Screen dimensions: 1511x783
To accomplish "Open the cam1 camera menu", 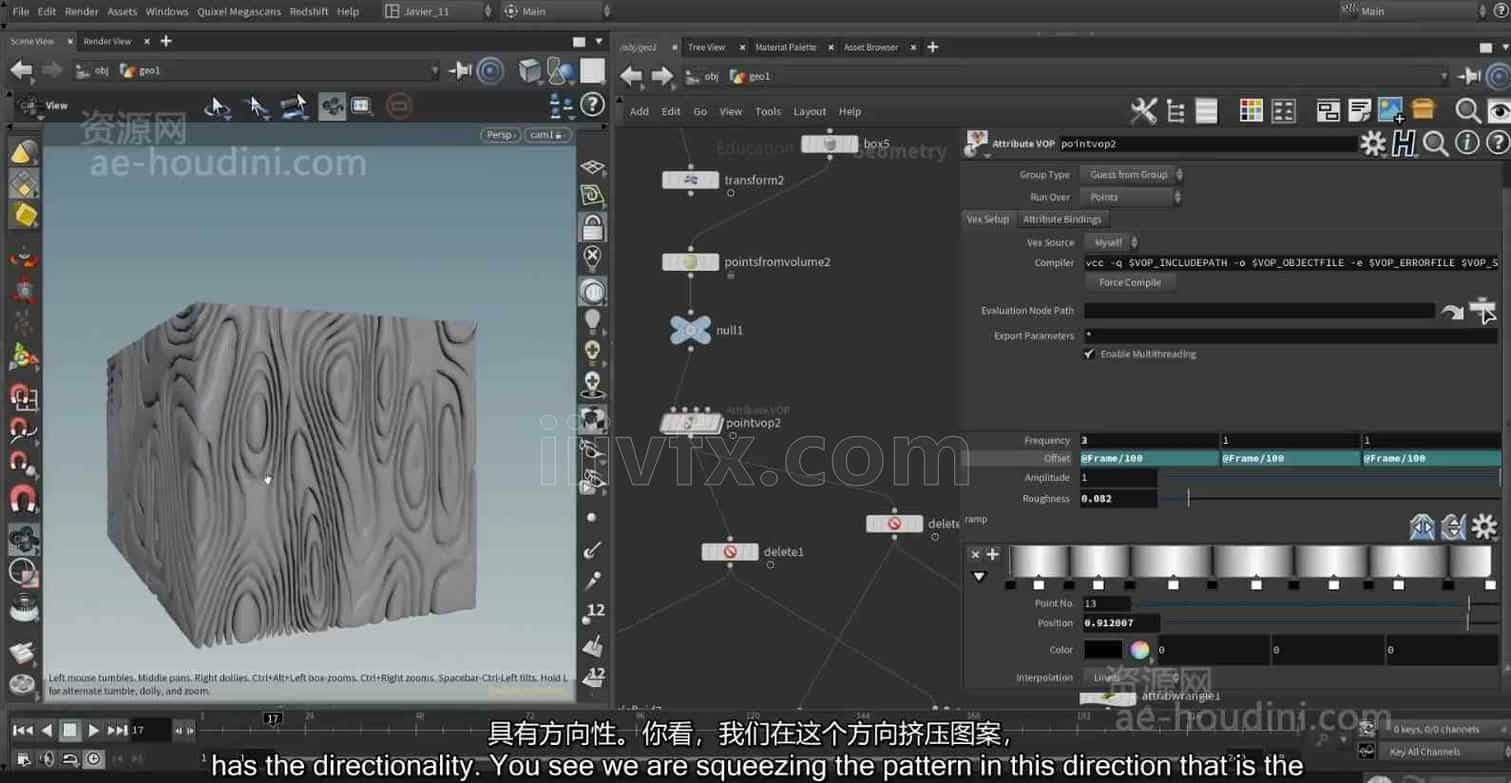I will pos(547,135).
